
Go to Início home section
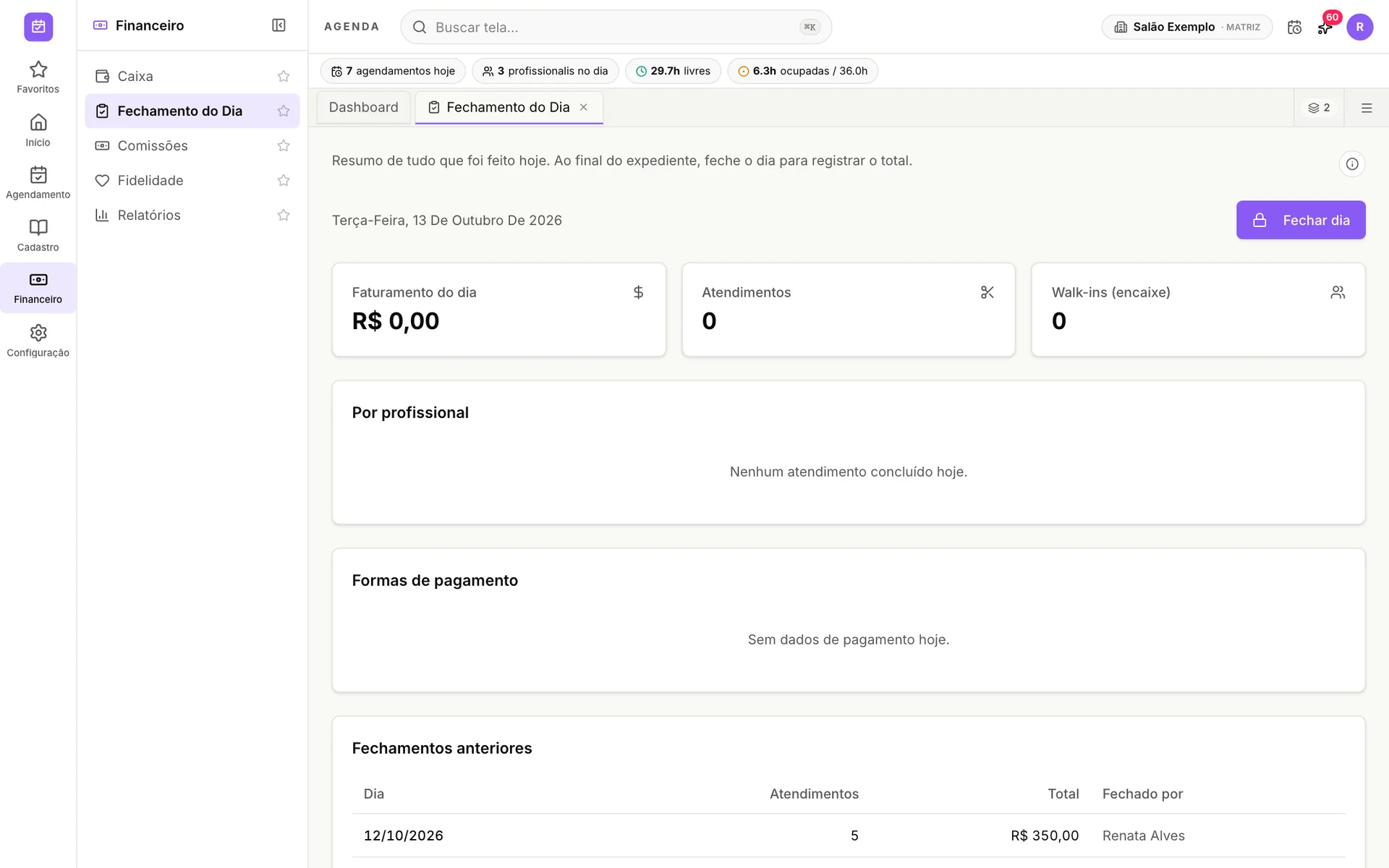coord(38,130)
